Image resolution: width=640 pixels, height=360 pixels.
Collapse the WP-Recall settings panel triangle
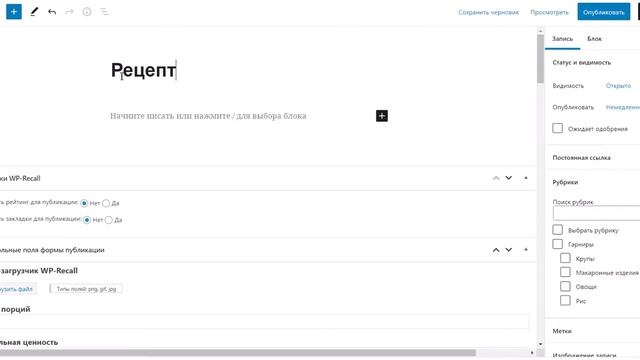(526, 178)
